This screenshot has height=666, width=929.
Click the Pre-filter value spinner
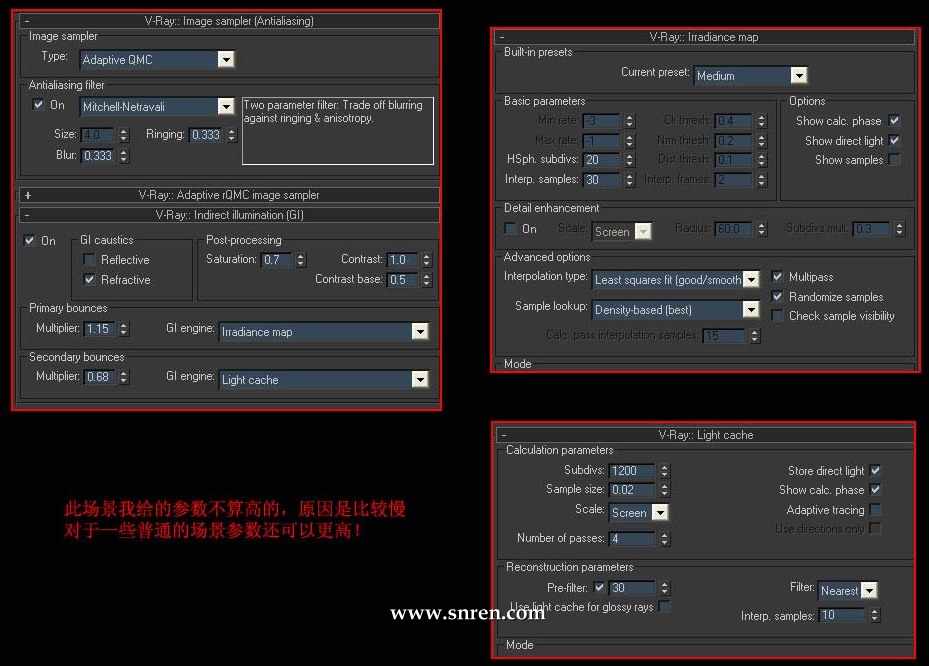(x=664, y=588)
